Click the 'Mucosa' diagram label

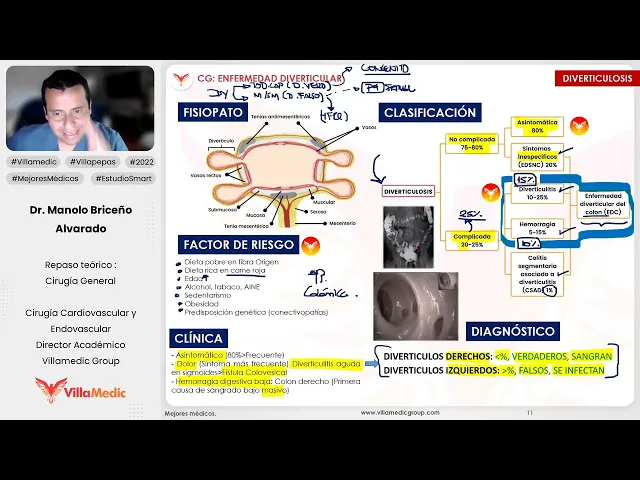tap(256, 215)
